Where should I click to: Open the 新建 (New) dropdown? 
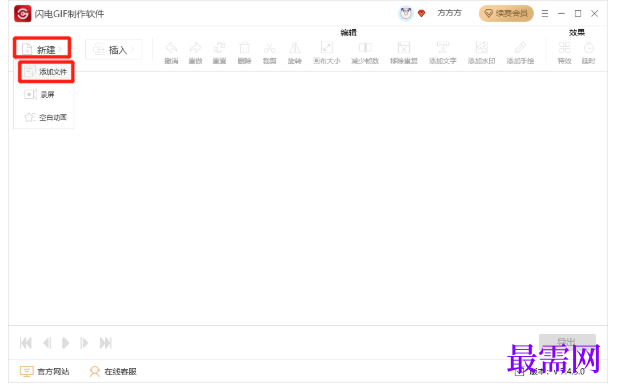[42, 49]
